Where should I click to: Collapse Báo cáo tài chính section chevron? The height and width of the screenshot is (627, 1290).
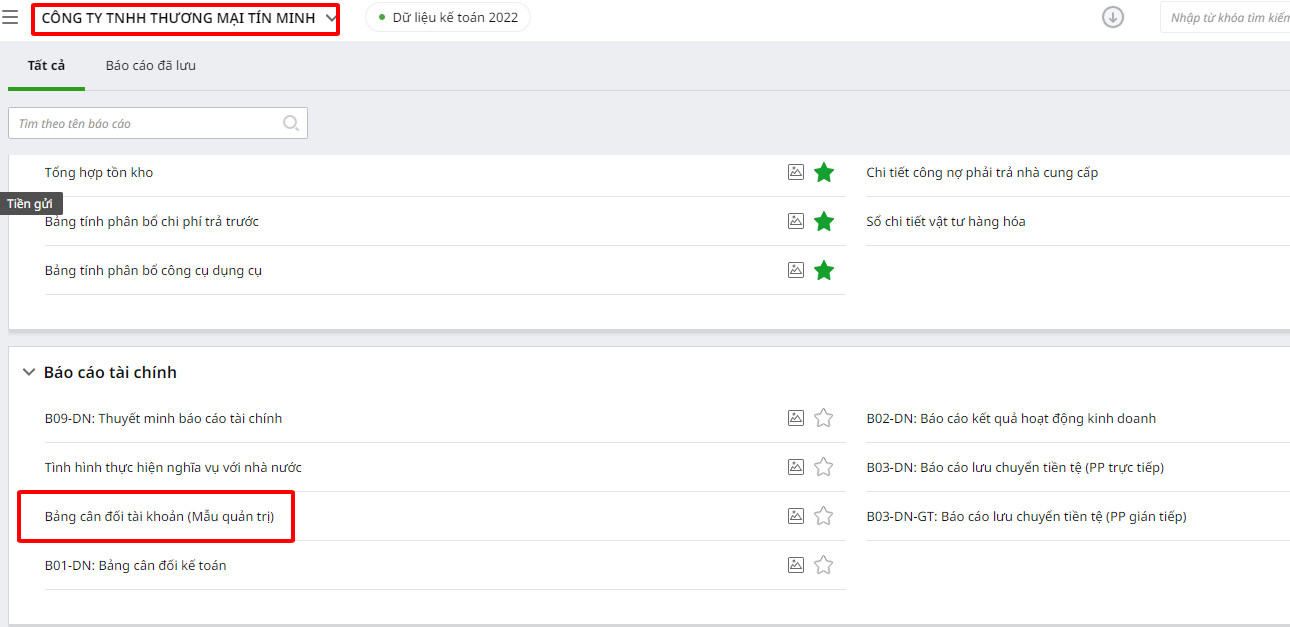(x=28, y=372)
